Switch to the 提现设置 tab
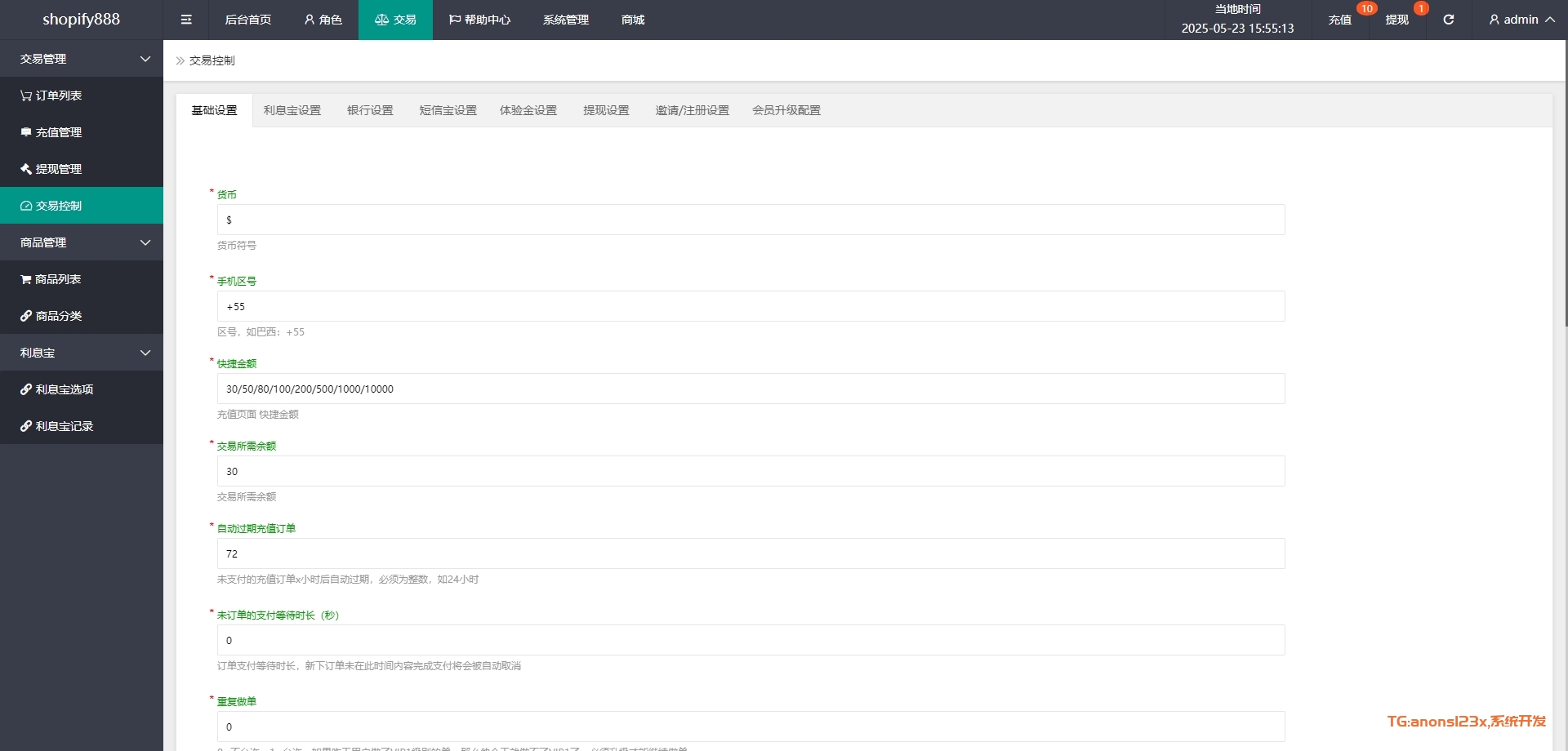Screen dimensions: 1568x751 pyautogui.click(x=606, y=110)
